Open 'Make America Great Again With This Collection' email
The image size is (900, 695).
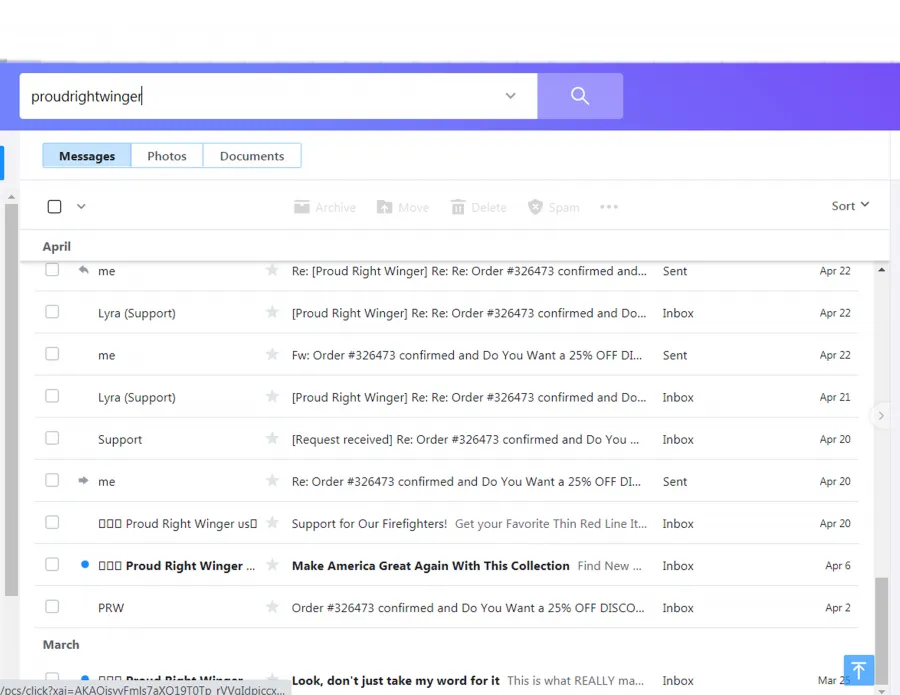[x=430, y=565]
